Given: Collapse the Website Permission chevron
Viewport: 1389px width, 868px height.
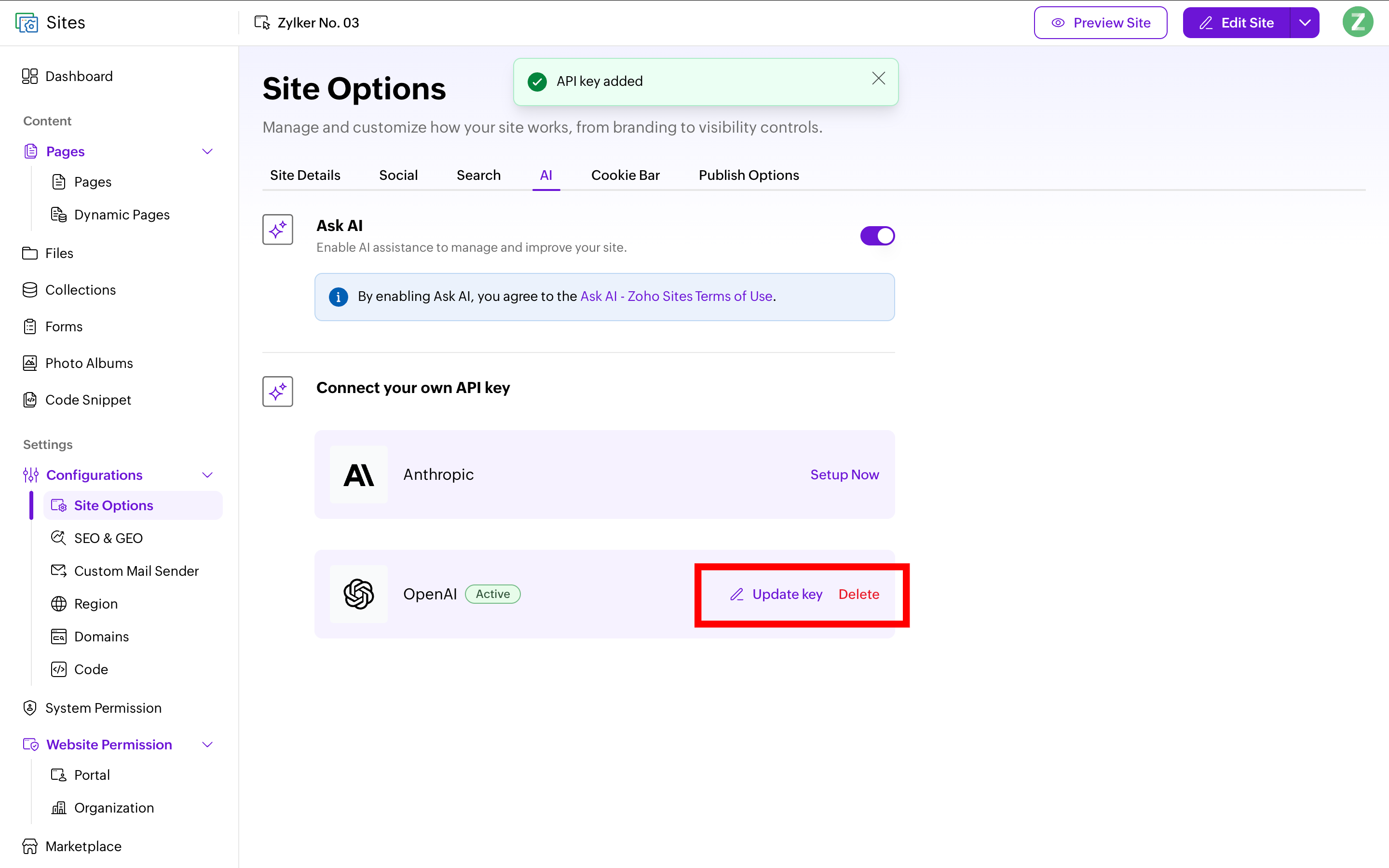Looking at the screenshot, I should 208,745.
